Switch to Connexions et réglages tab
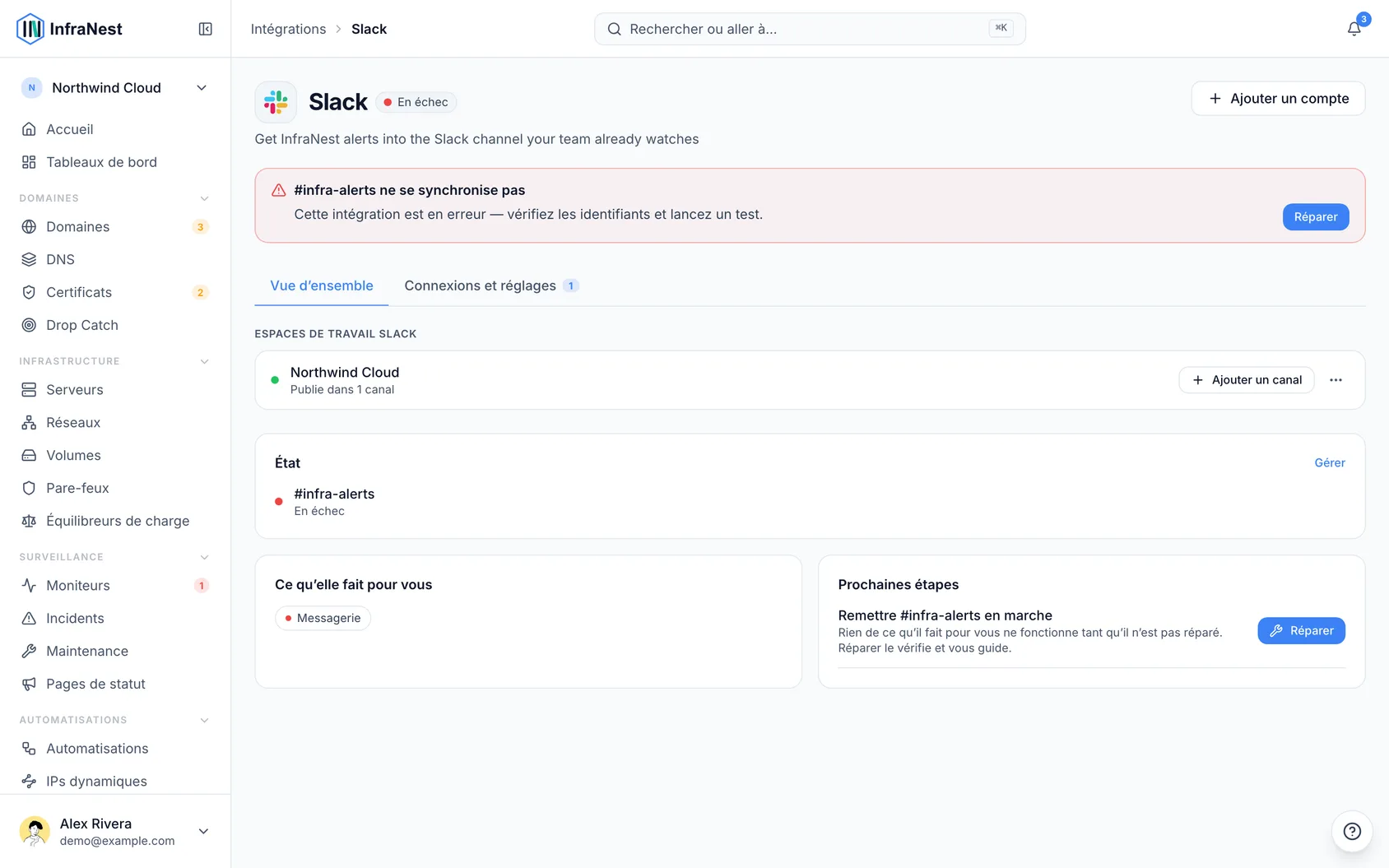Screen dimensions: 1389x868 point(491,285)
